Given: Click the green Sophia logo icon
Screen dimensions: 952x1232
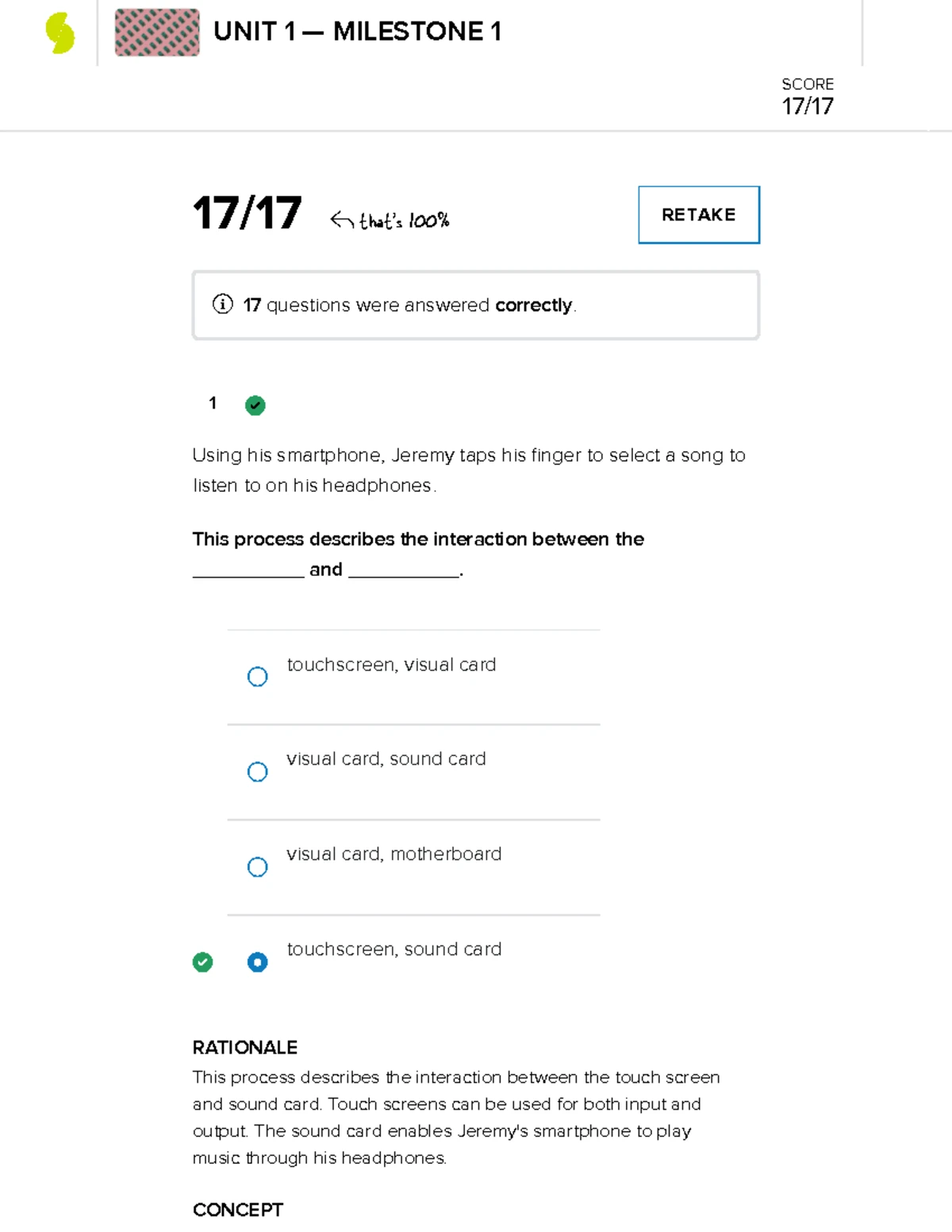Looking at the screenshot, I should point(60,33).
